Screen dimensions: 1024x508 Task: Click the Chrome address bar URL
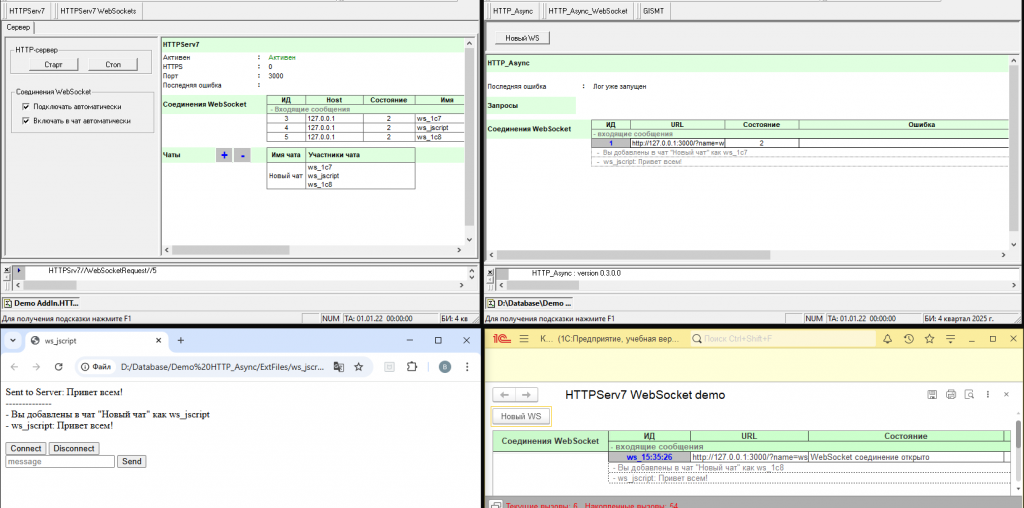tap(223, 367)
